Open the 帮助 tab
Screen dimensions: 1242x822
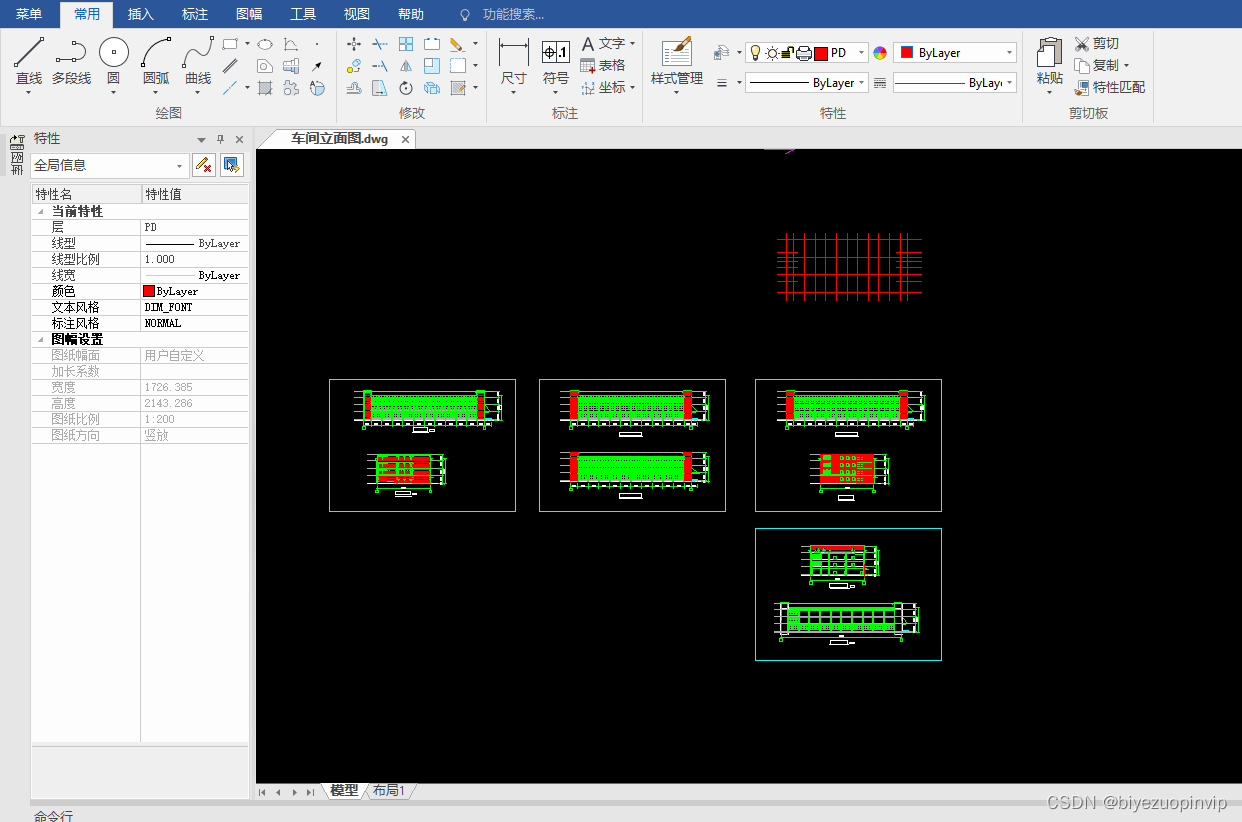pyautogui.click(x=411, y=14)
